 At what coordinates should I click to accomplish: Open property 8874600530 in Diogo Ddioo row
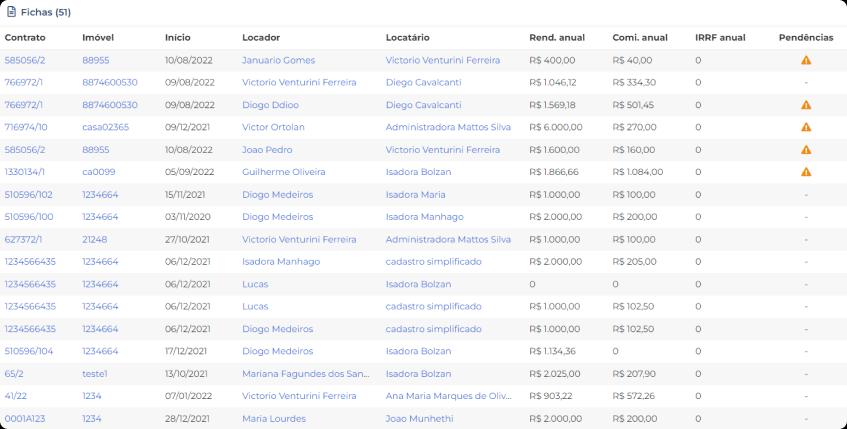110,105
